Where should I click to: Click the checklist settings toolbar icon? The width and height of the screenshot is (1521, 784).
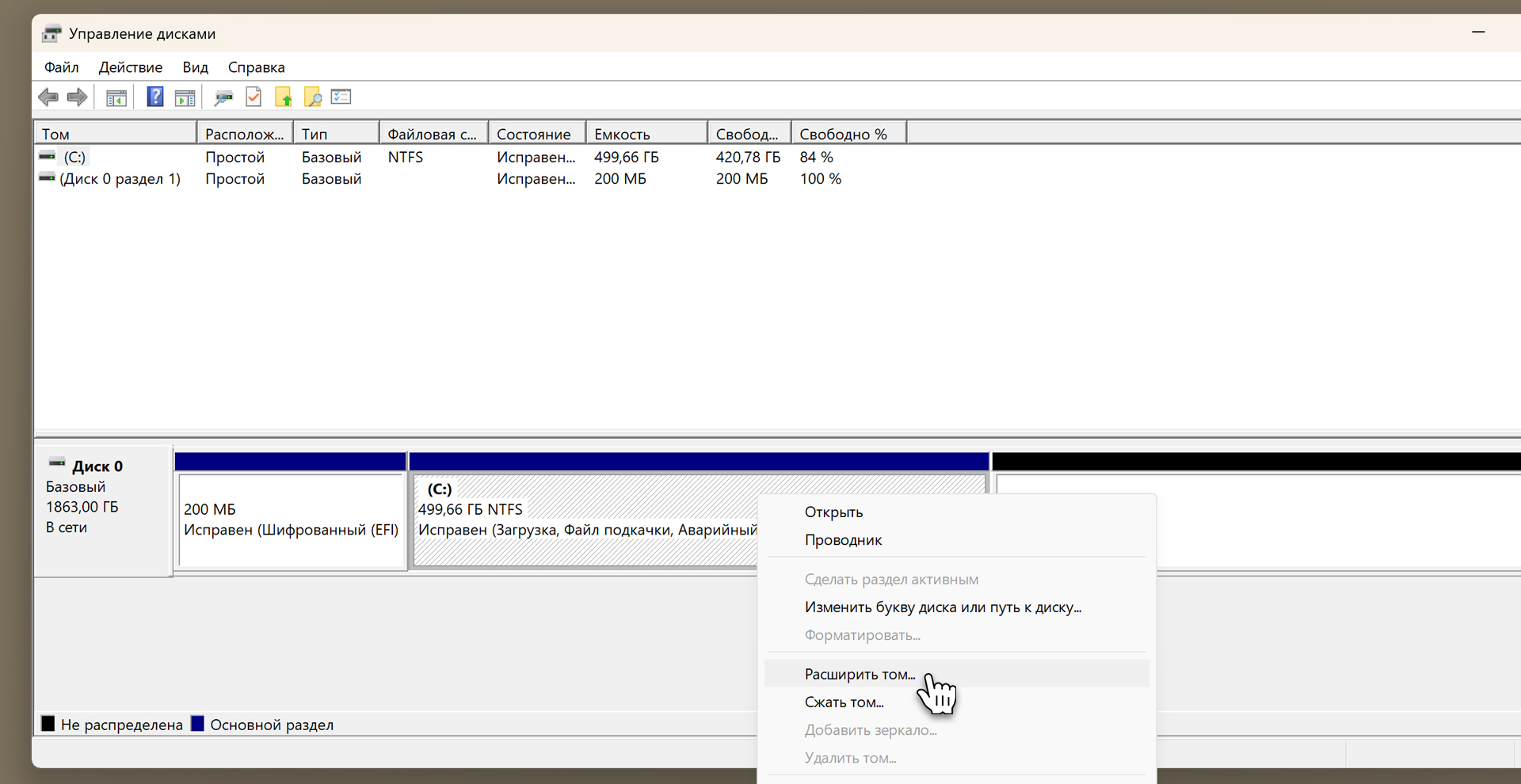tap(341, 97)
